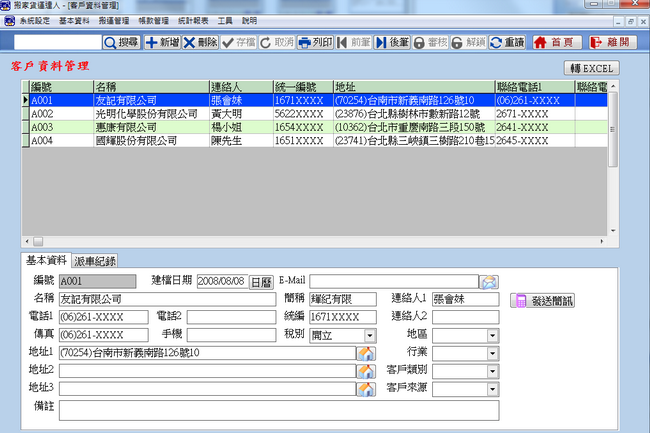
Task: Open the 帳款管理 menu
Action: (153, 21)
